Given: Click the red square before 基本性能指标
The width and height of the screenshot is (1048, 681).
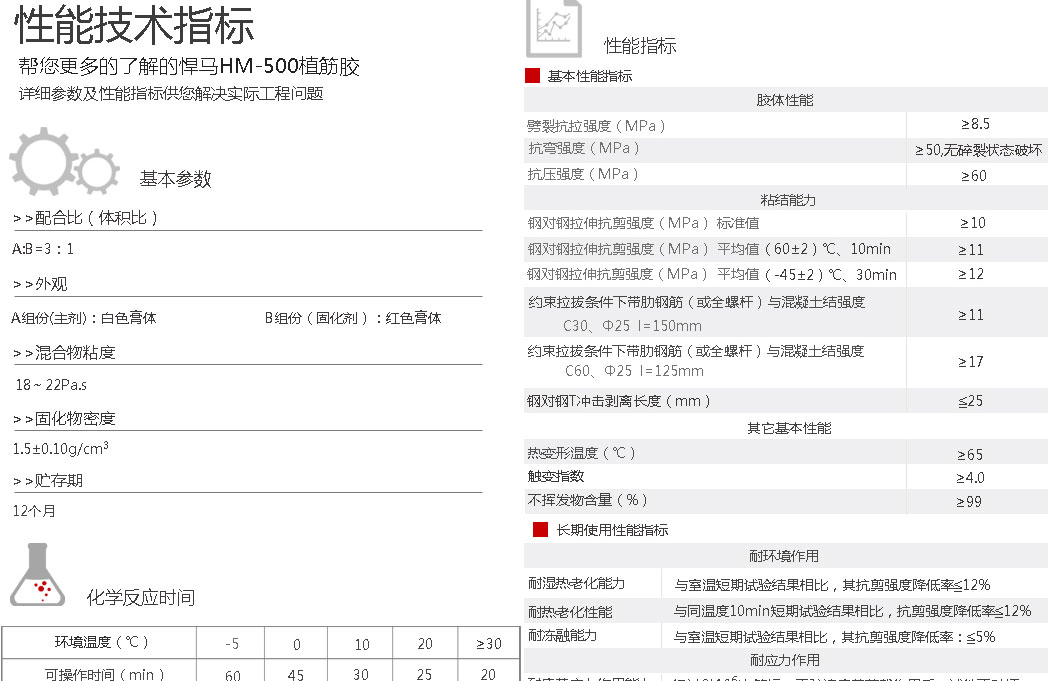Looking at the screenshot, I should [x=532, y=76].
